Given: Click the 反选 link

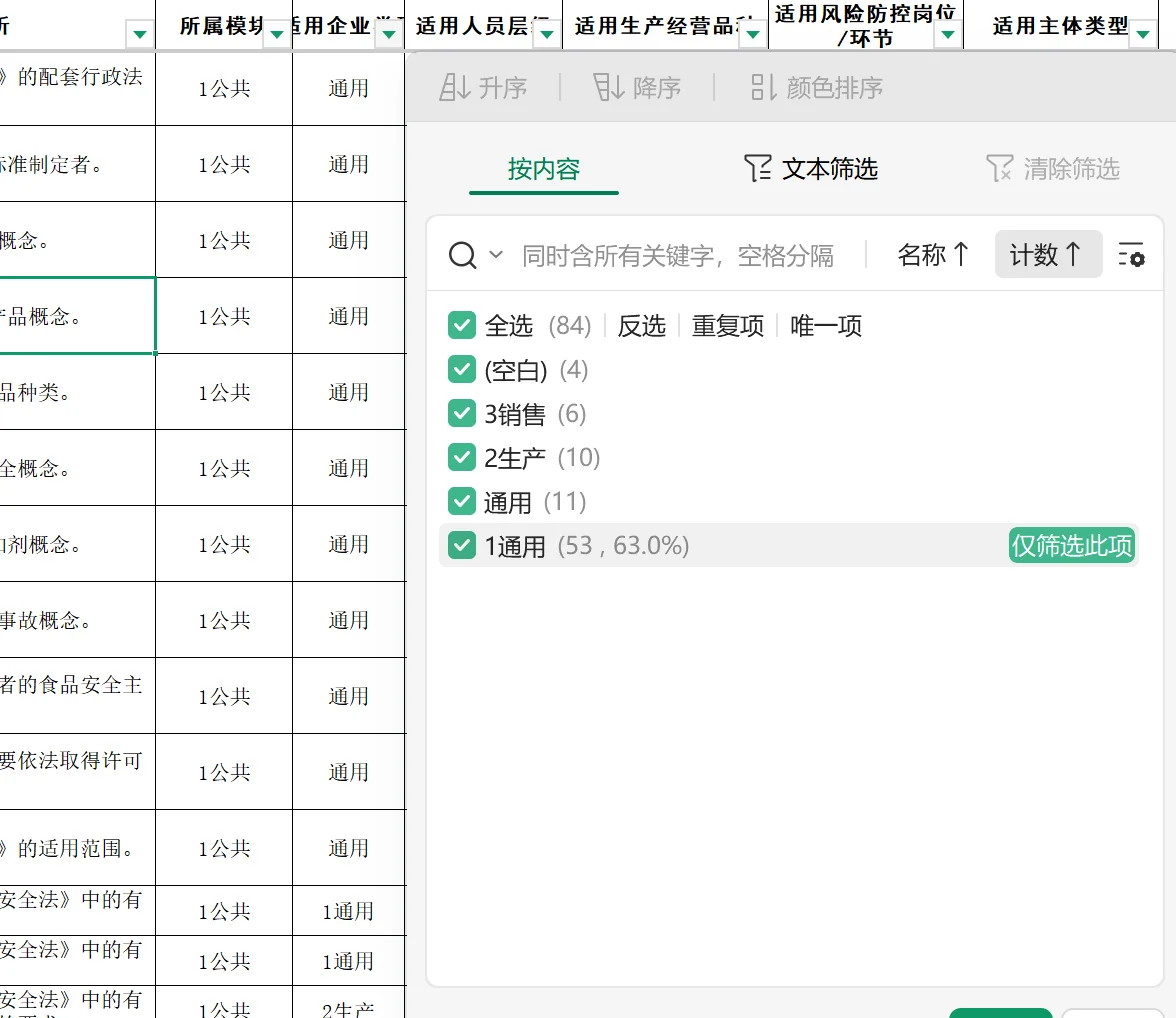Looking at the screenshot, I should (x=642, y=326).
